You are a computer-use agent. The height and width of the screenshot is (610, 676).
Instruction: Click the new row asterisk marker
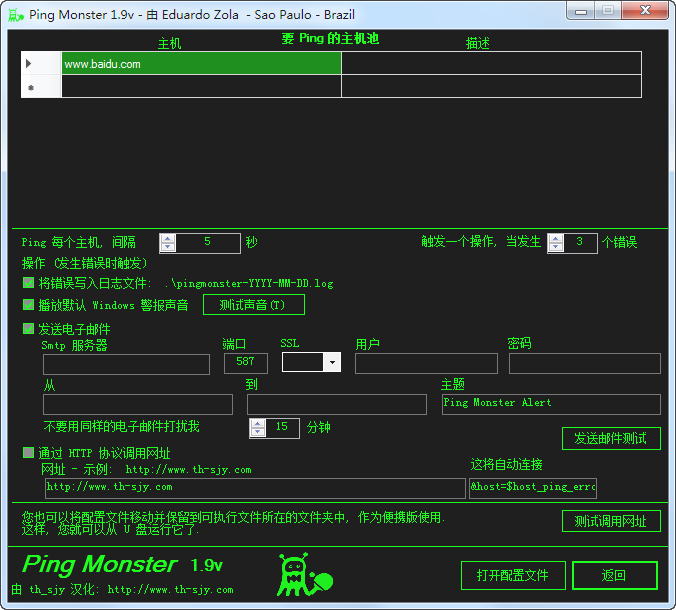coord(30,88)
